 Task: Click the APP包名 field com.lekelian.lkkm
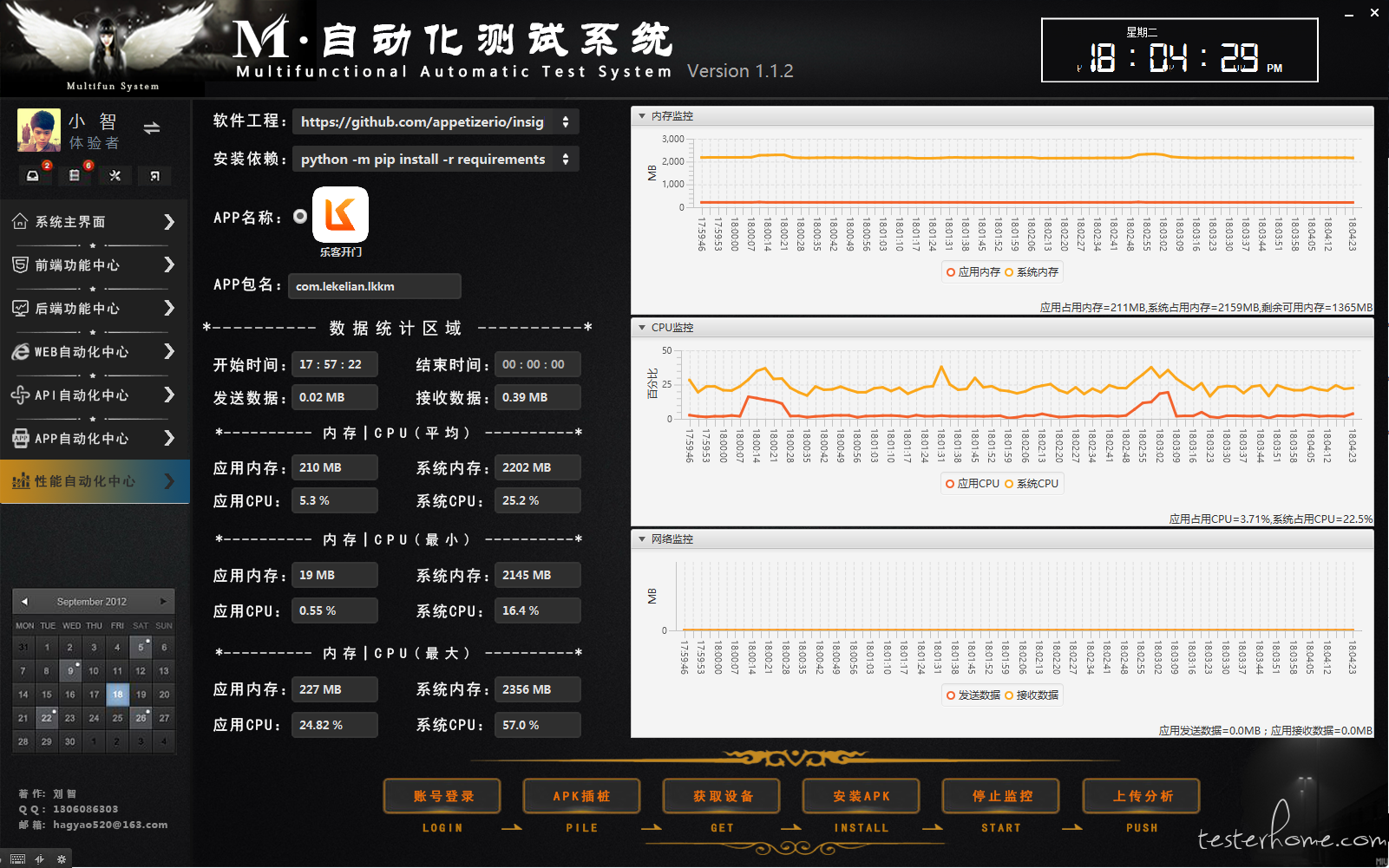click(375, 286)
